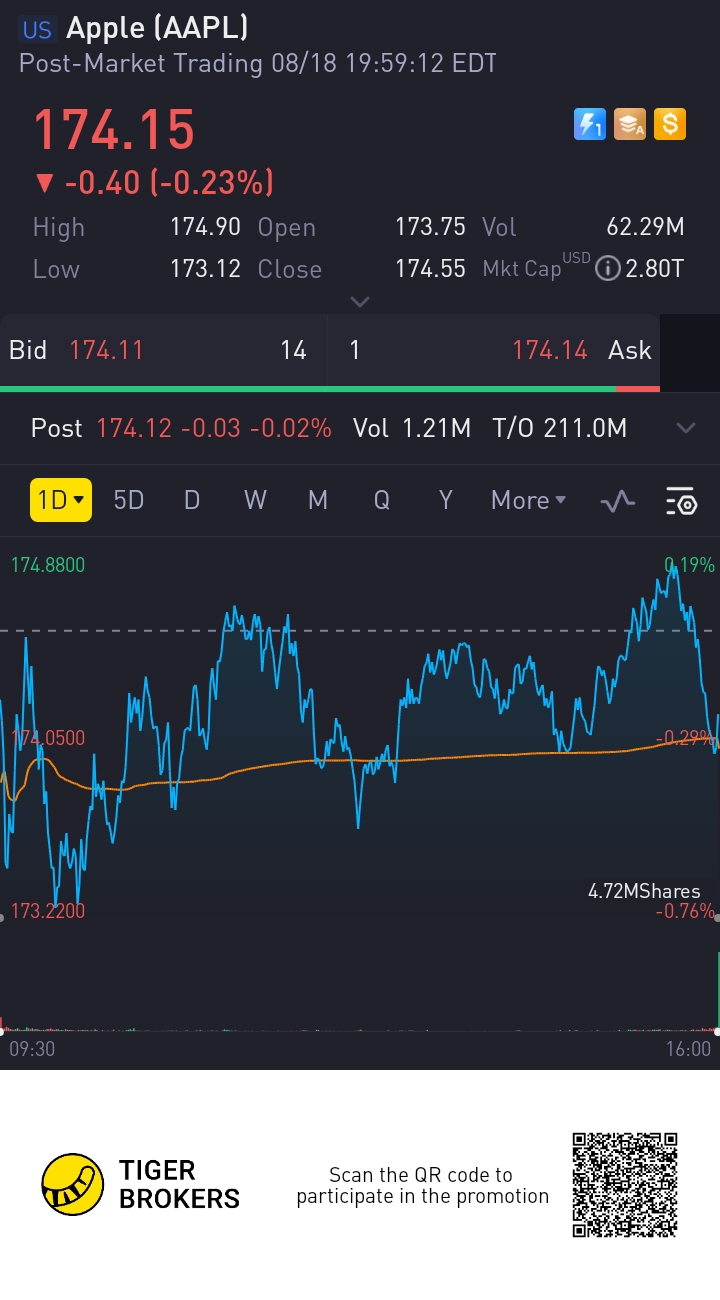Image resolution: width=720 pixels, height=1300 pixels.
Task: Tap the Ask price 174.14
Action: pos(550,350)
